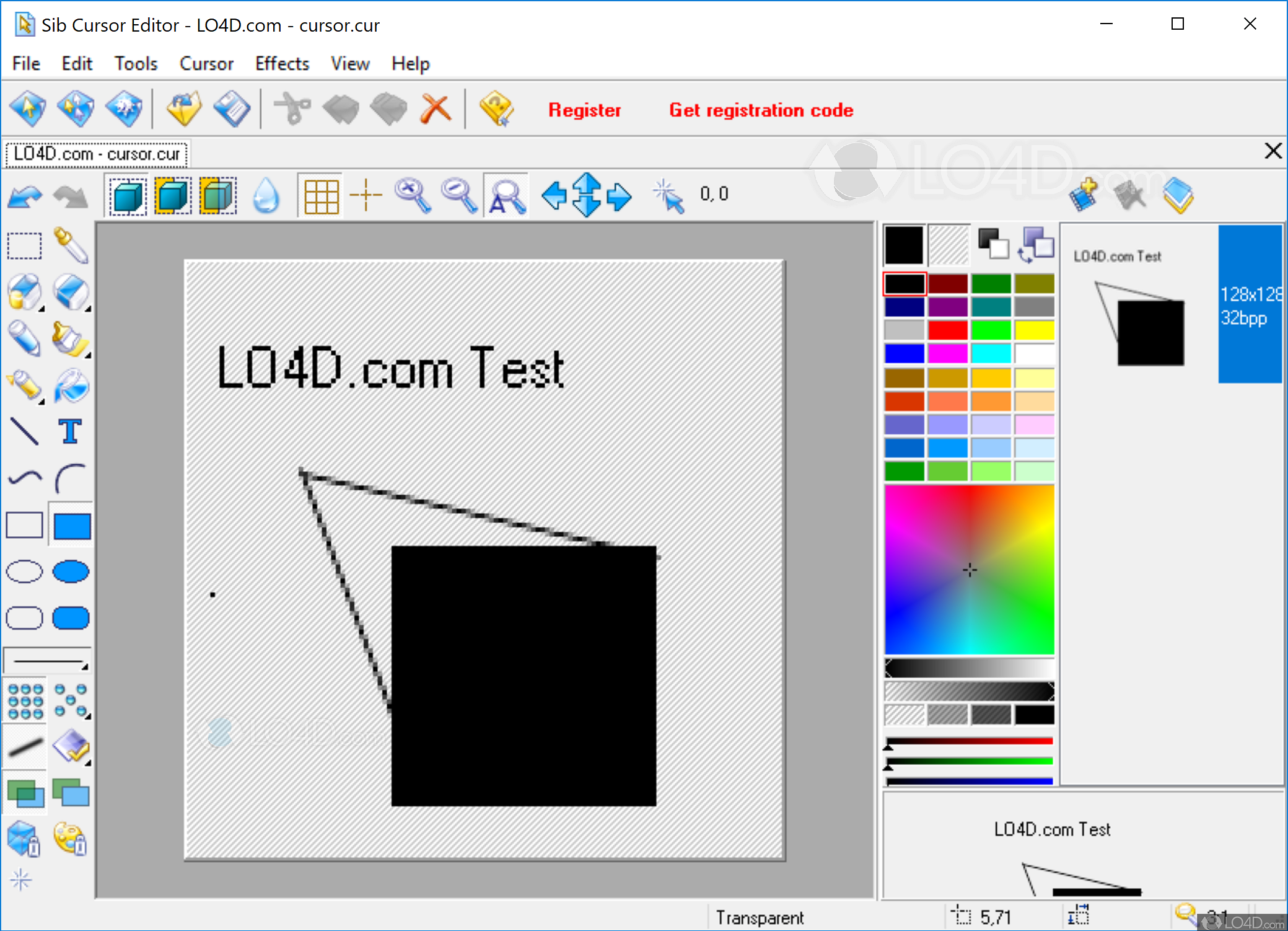This screenshot has width=1288, height=931.
Task: Close the cursor.cur document tab
Action: [x=1273, y=151]
